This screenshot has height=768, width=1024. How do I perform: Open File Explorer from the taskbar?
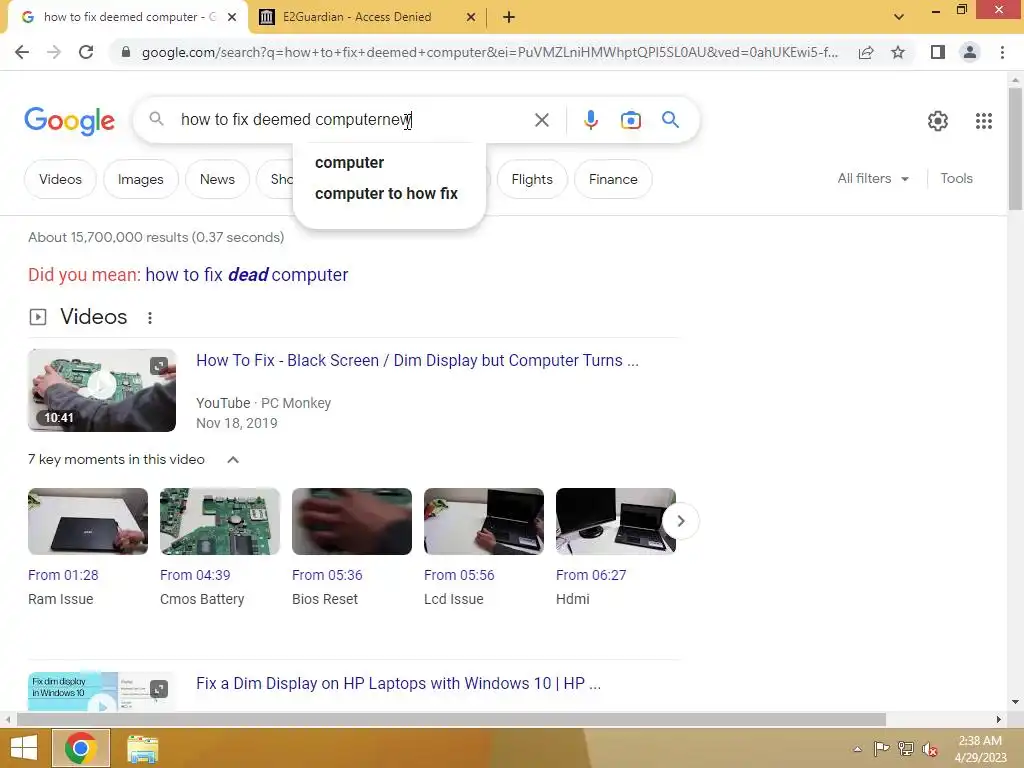[x=142, y=749]
